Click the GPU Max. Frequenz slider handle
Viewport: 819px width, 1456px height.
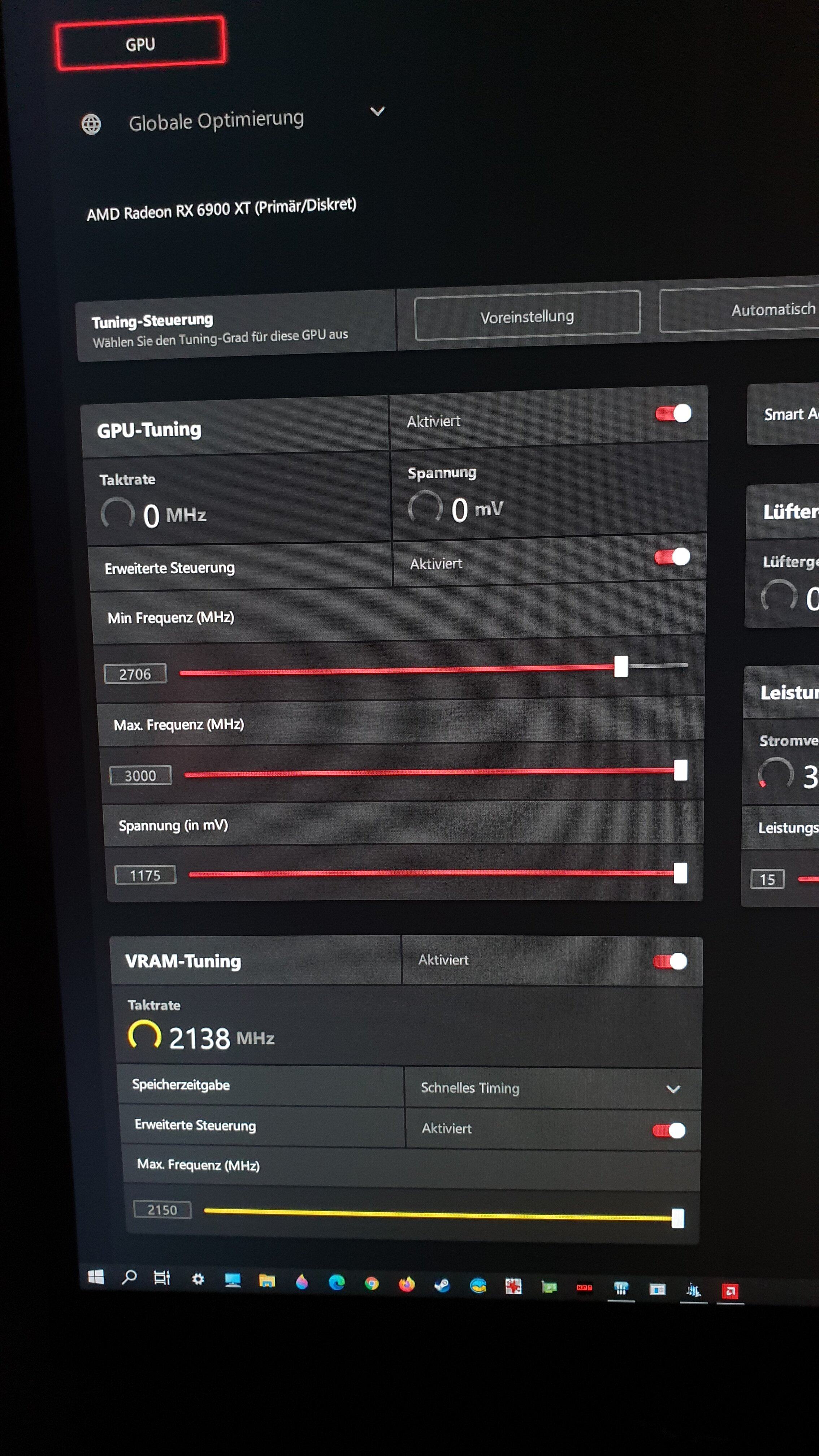click(x=681, y=770)
